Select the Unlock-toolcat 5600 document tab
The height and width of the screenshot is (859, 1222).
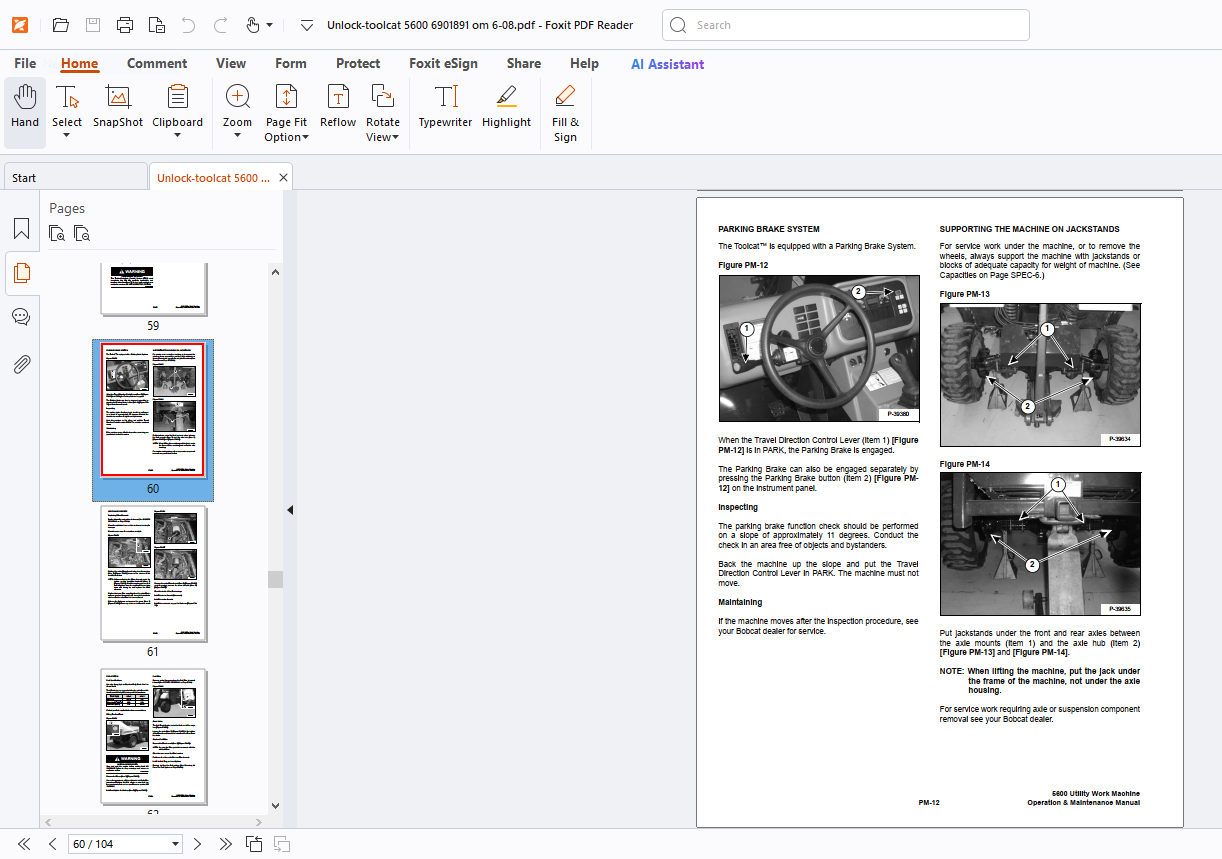coord(213,177)
